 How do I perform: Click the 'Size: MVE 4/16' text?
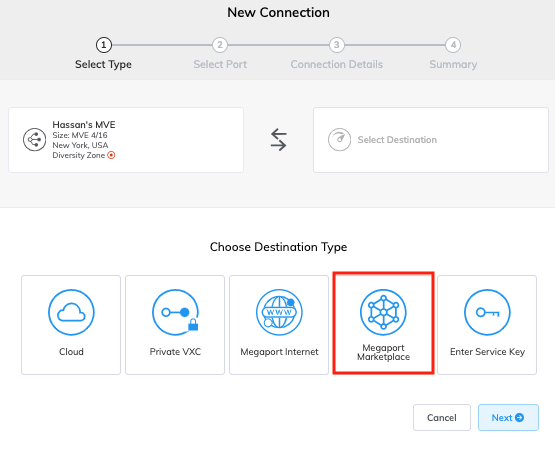pos(80,135)
